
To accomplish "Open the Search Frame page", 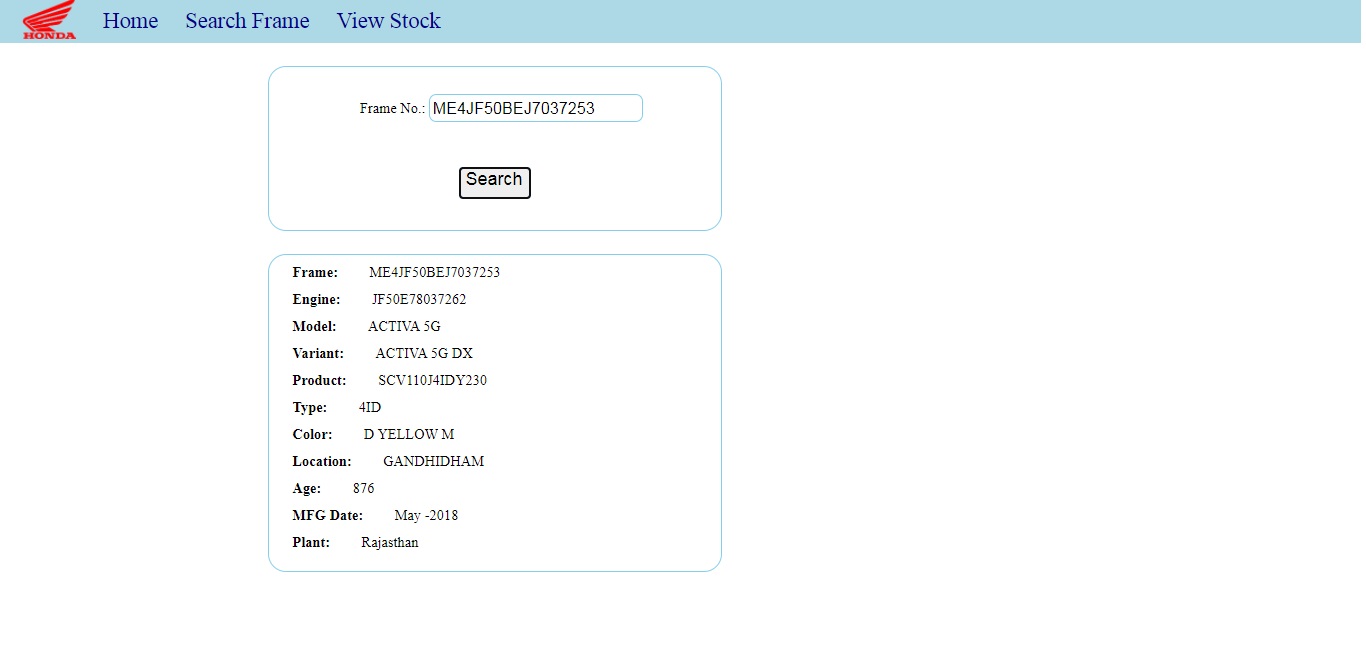I will pyautogui.click(x=247, y=21).
